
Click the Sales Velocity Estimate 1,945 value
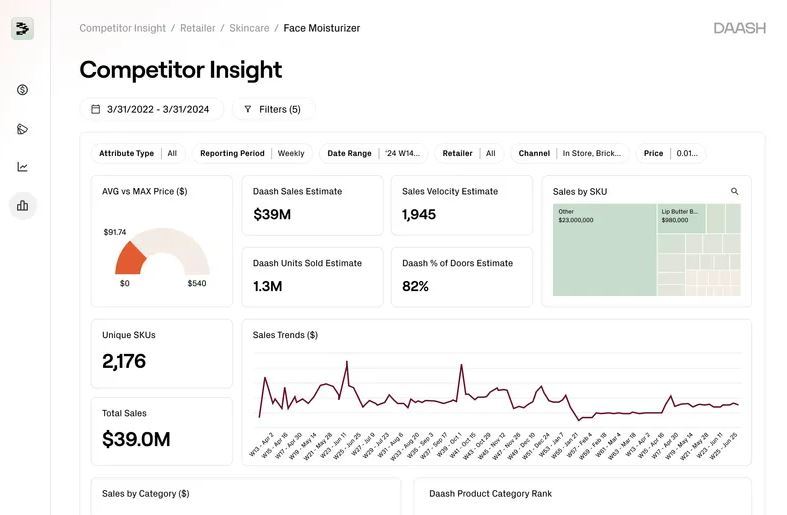click(419, 214)
